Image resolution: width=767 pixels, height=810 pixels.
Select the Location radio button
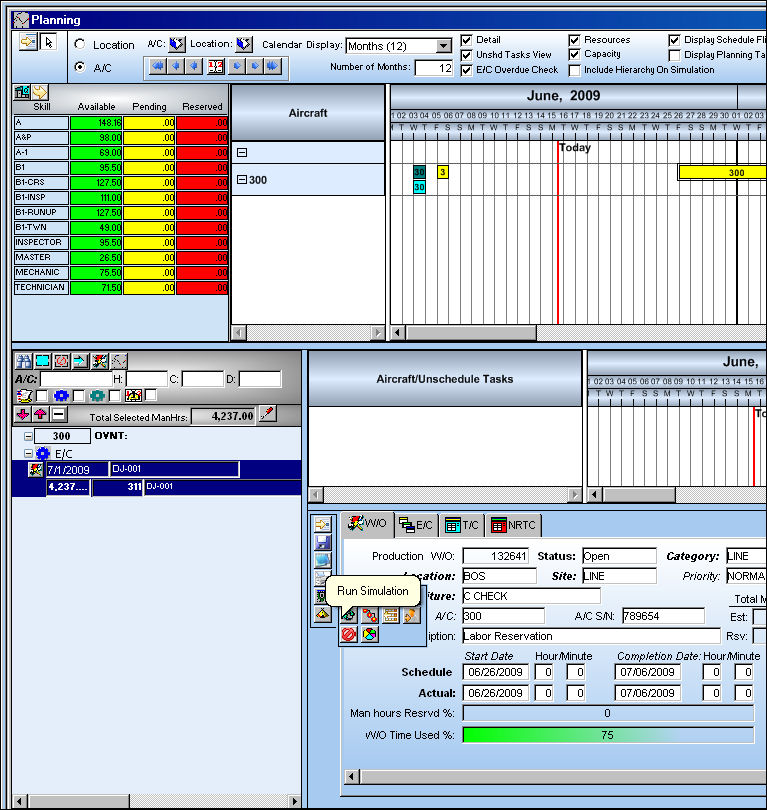point(80,44)
